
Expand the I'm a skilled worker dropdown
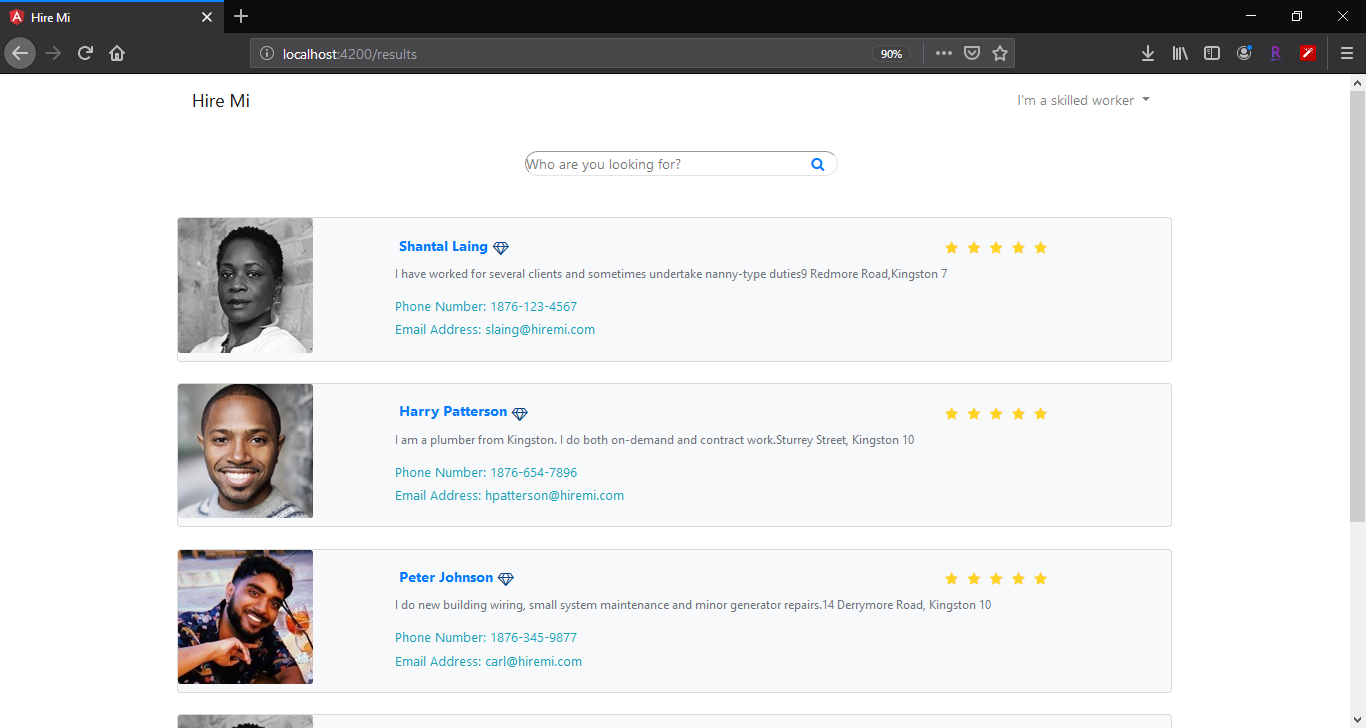tap(1083, 100)
